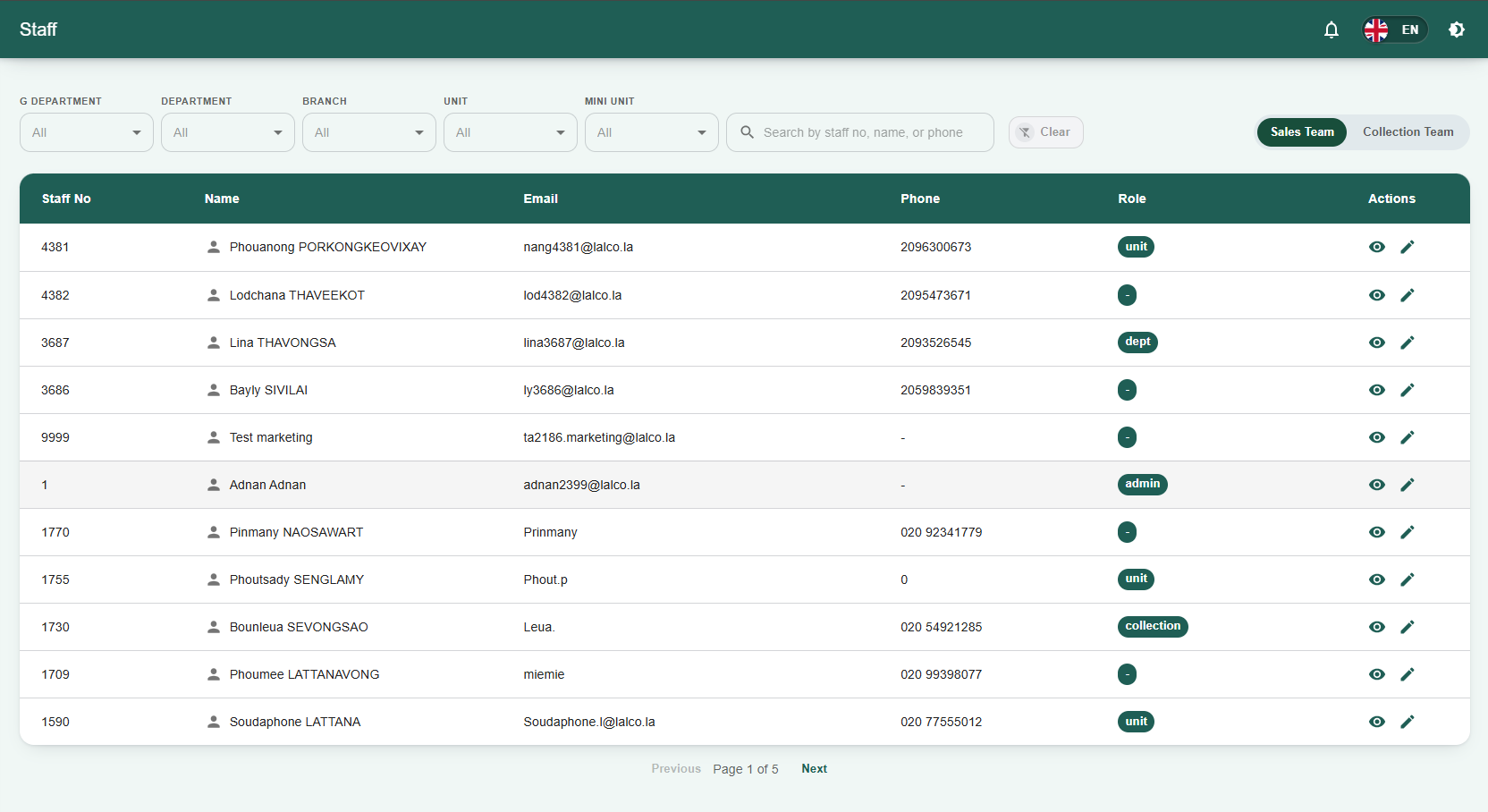Clear all filters with Clear button
1488x812 pixels.
pyautogui.click(x=1046, y=132)
